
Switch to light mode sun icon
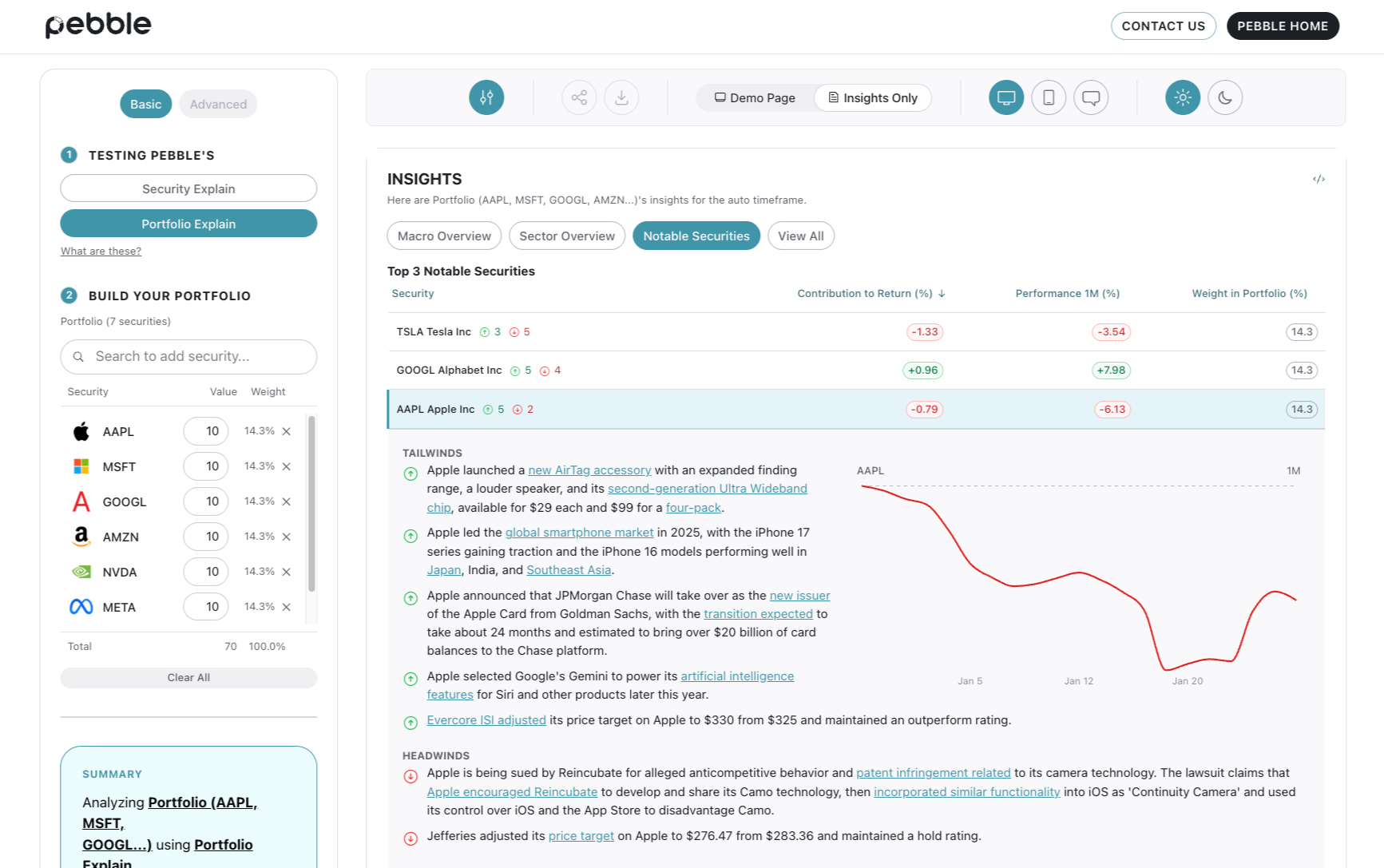pyautogui.click(x=1183, y=97)
